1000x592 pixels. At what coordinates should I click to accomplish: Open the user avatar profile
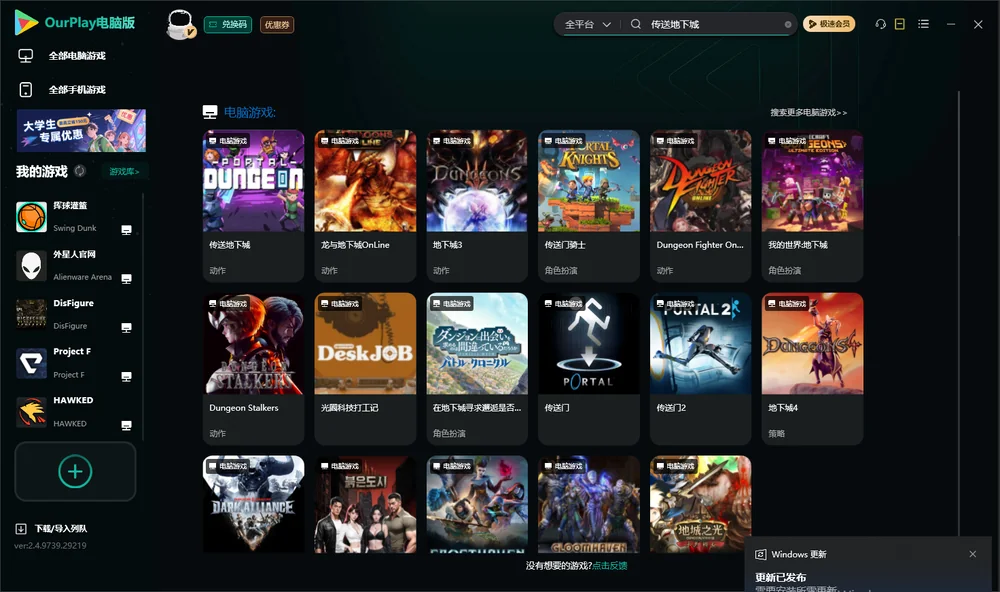click(180, 25)
